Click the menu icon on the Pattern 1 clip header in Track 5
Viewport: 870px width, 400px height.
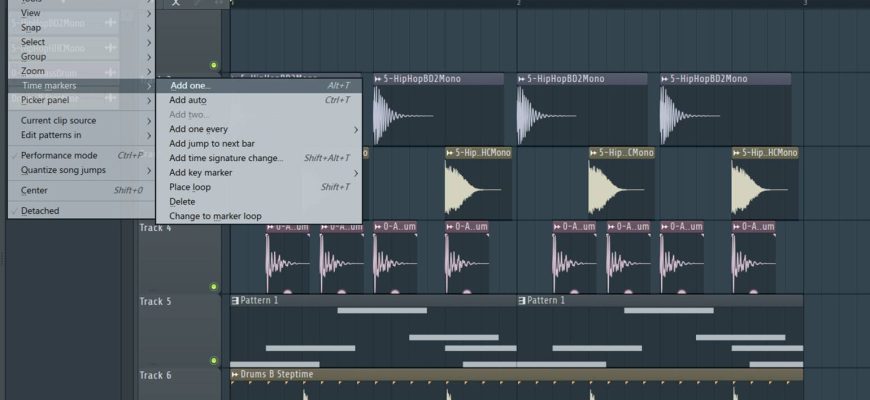[236, 301]
